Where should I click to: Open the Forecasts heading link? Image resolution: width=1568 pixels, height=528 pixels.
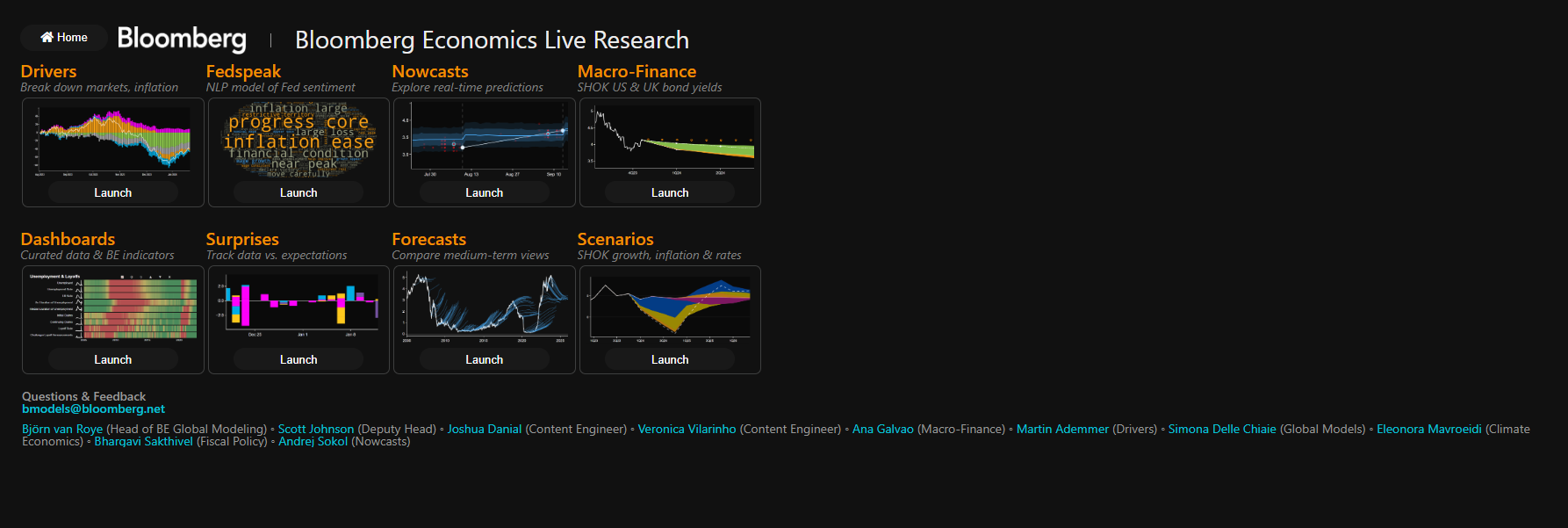(428, 239)
